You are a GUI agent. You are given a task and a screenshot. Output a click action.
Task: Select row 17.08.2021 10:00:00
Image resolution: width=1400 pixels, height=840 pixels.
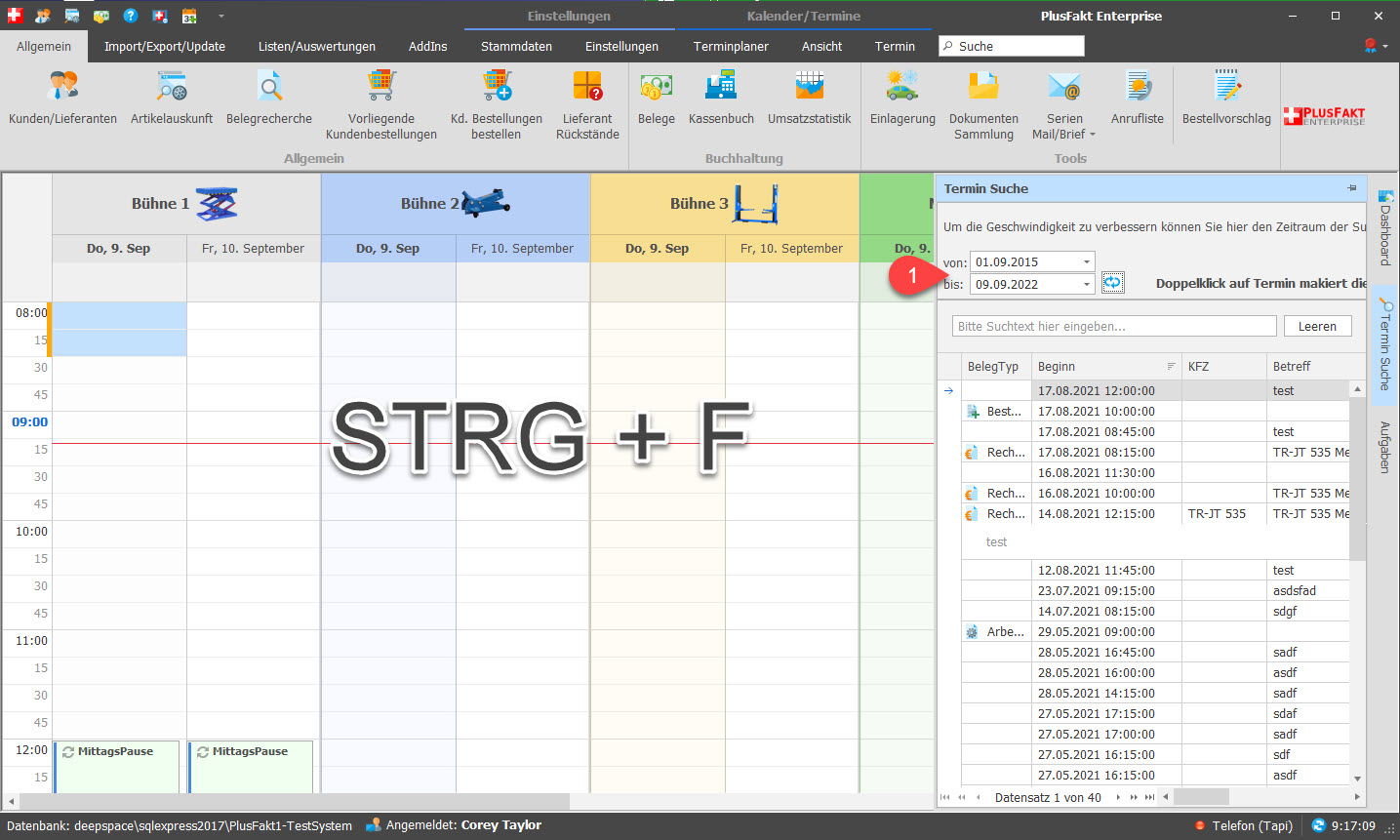pos(1155,411)
